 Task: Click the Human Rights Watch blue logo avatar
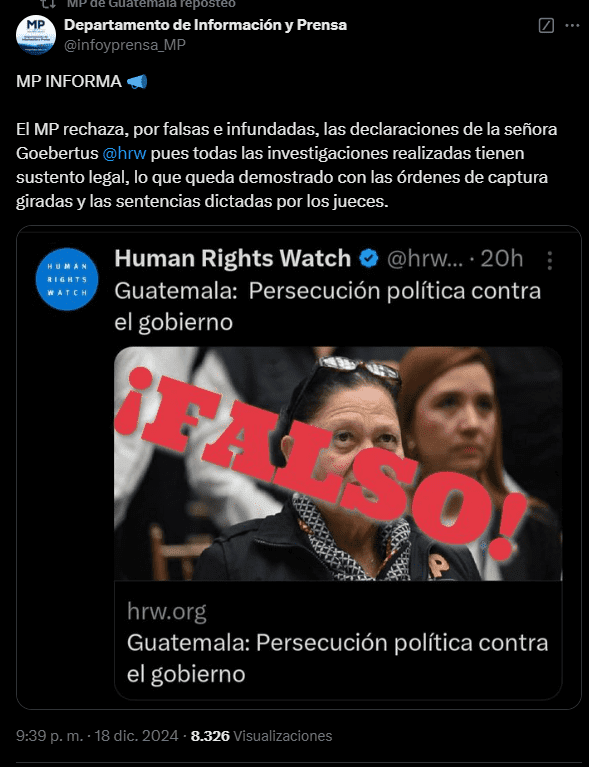pos(67,279)
